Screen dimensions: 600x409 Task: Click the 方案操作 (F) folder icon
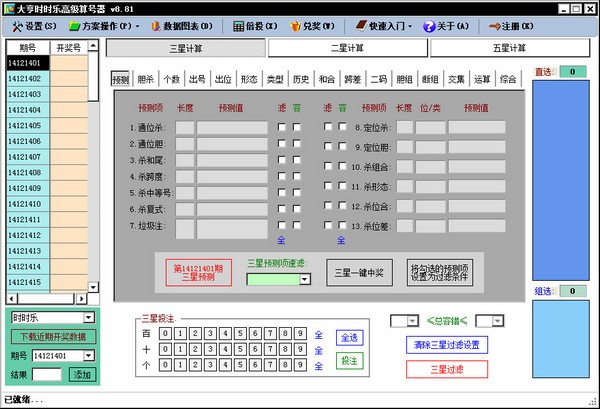point(80,26)
